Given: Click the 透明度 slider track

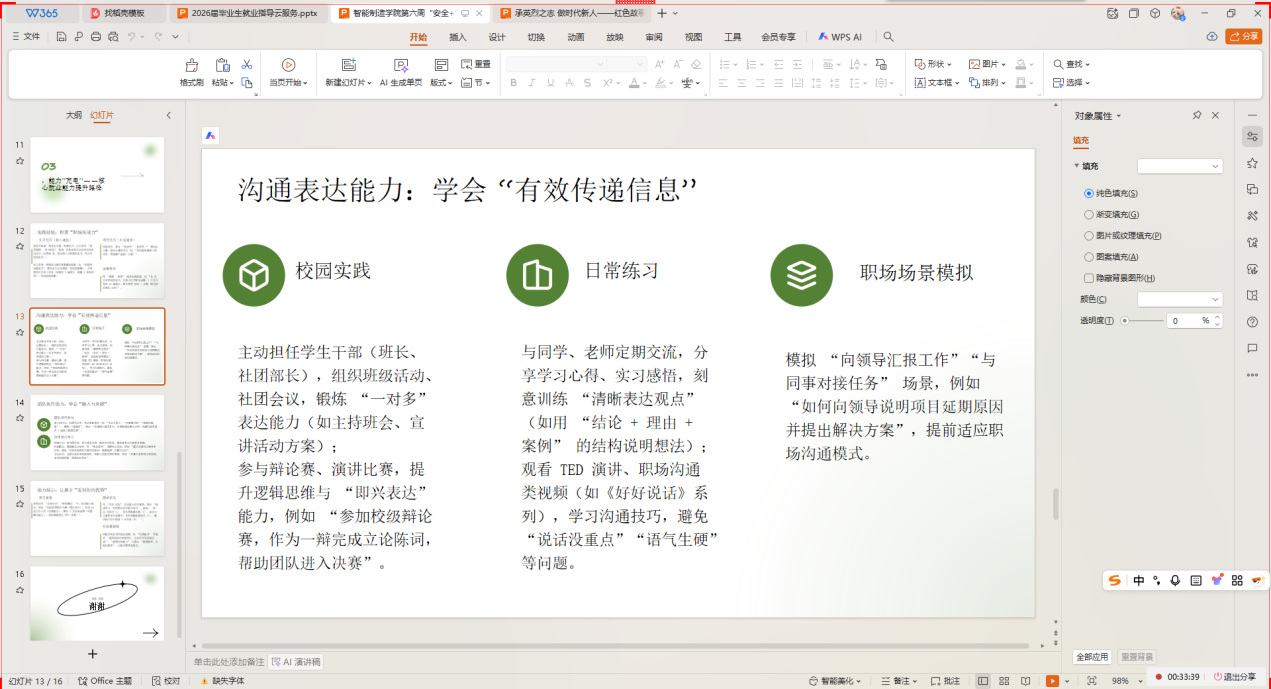Looking at the screenshot, I should point(1145,321).
